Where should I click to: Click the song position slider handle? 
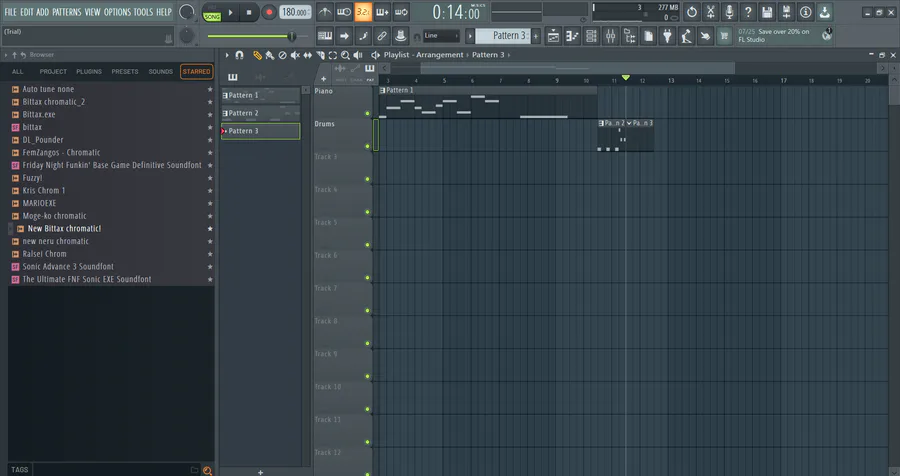click(x=292, y=36)
